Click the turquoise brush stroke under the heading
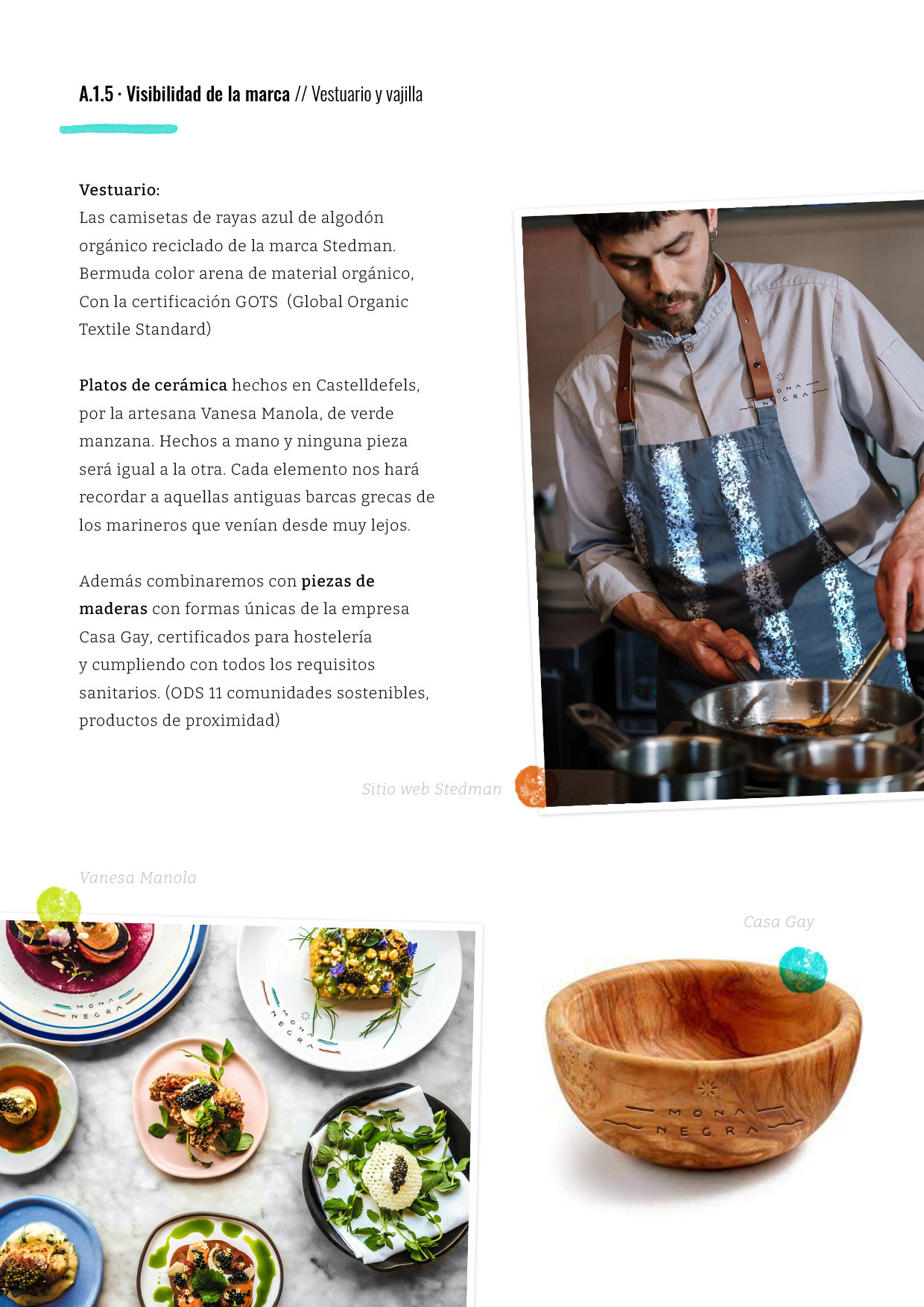 (x=118, y=129)
